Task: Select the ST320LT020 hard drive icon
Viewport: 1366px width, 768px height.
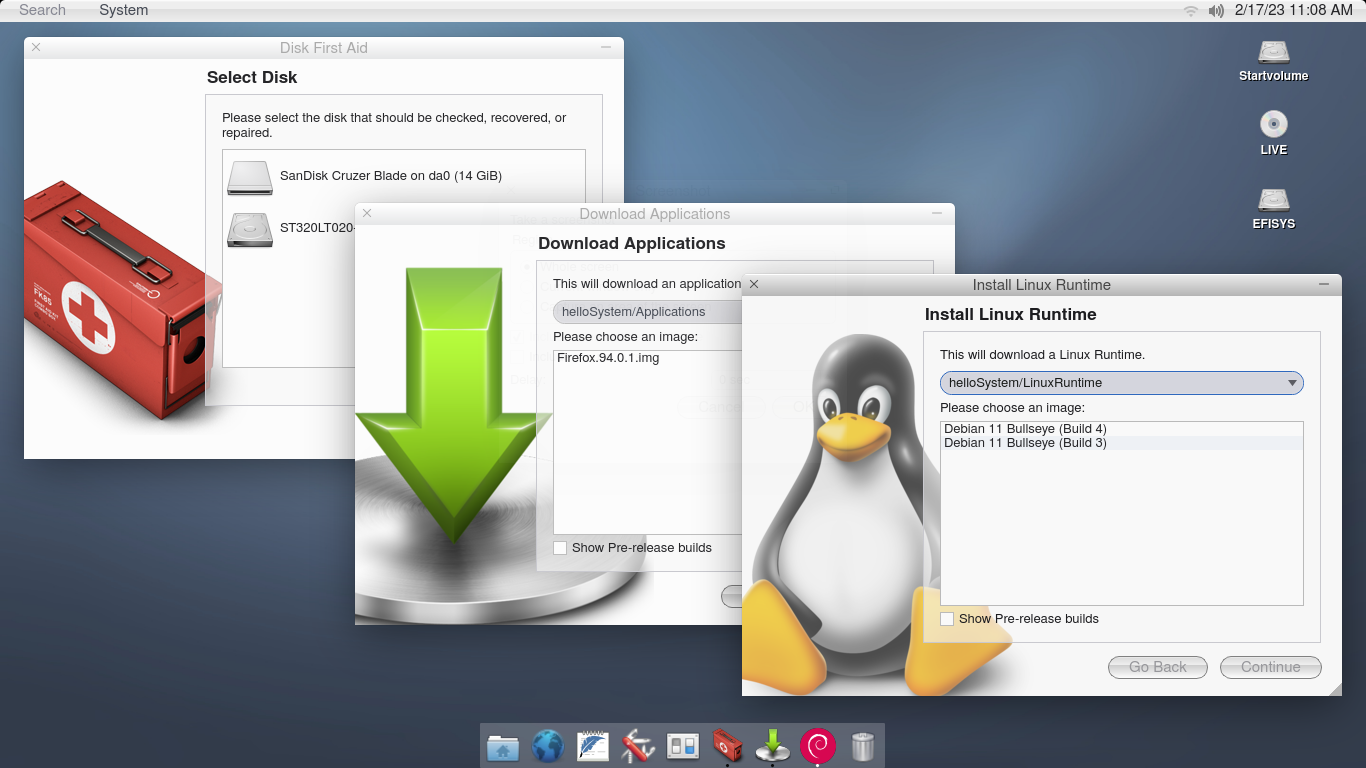Action: 249,229
